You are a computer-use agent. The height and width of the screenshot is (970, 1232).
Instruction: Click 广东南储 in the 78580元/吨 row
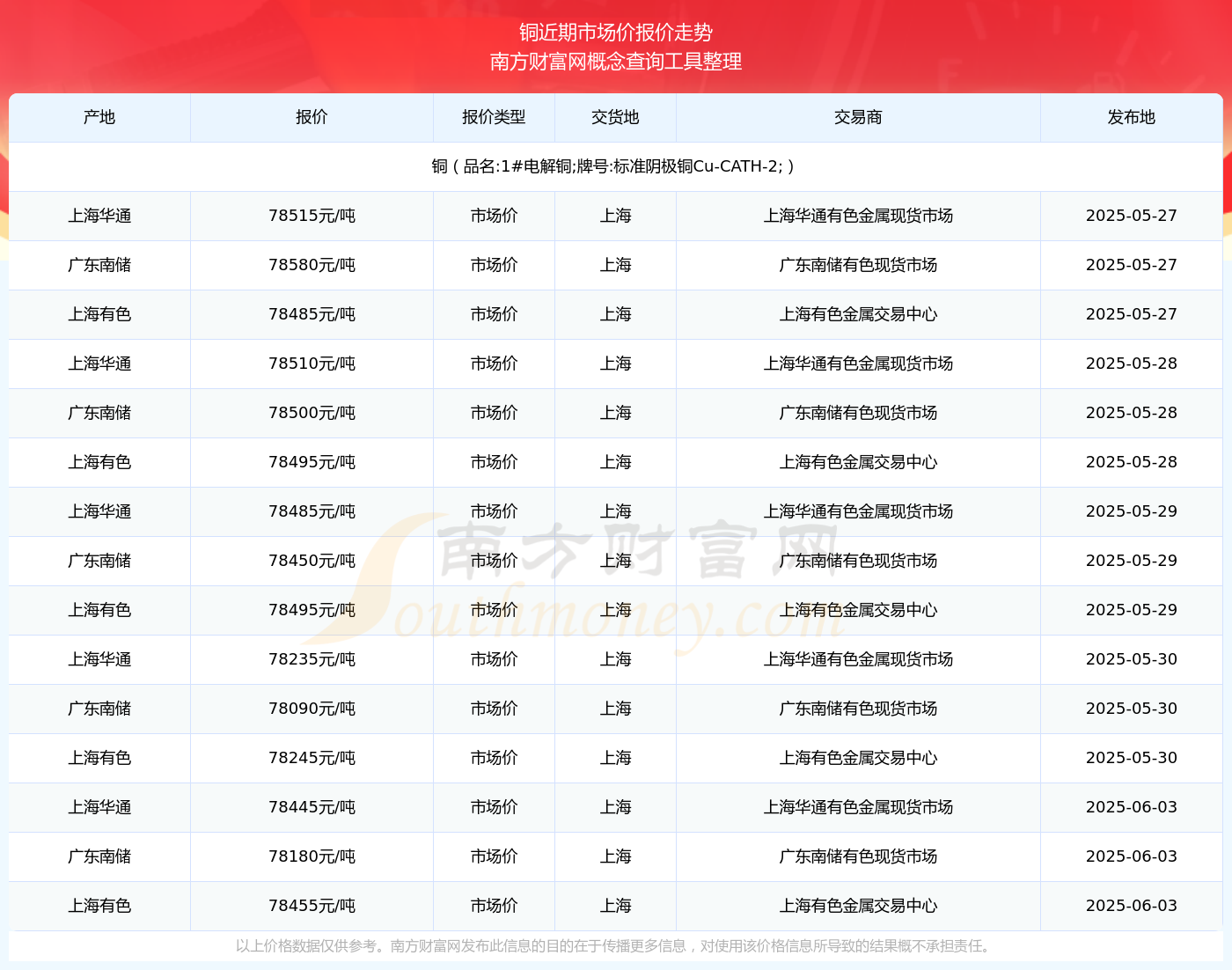[x=99, y=265]
